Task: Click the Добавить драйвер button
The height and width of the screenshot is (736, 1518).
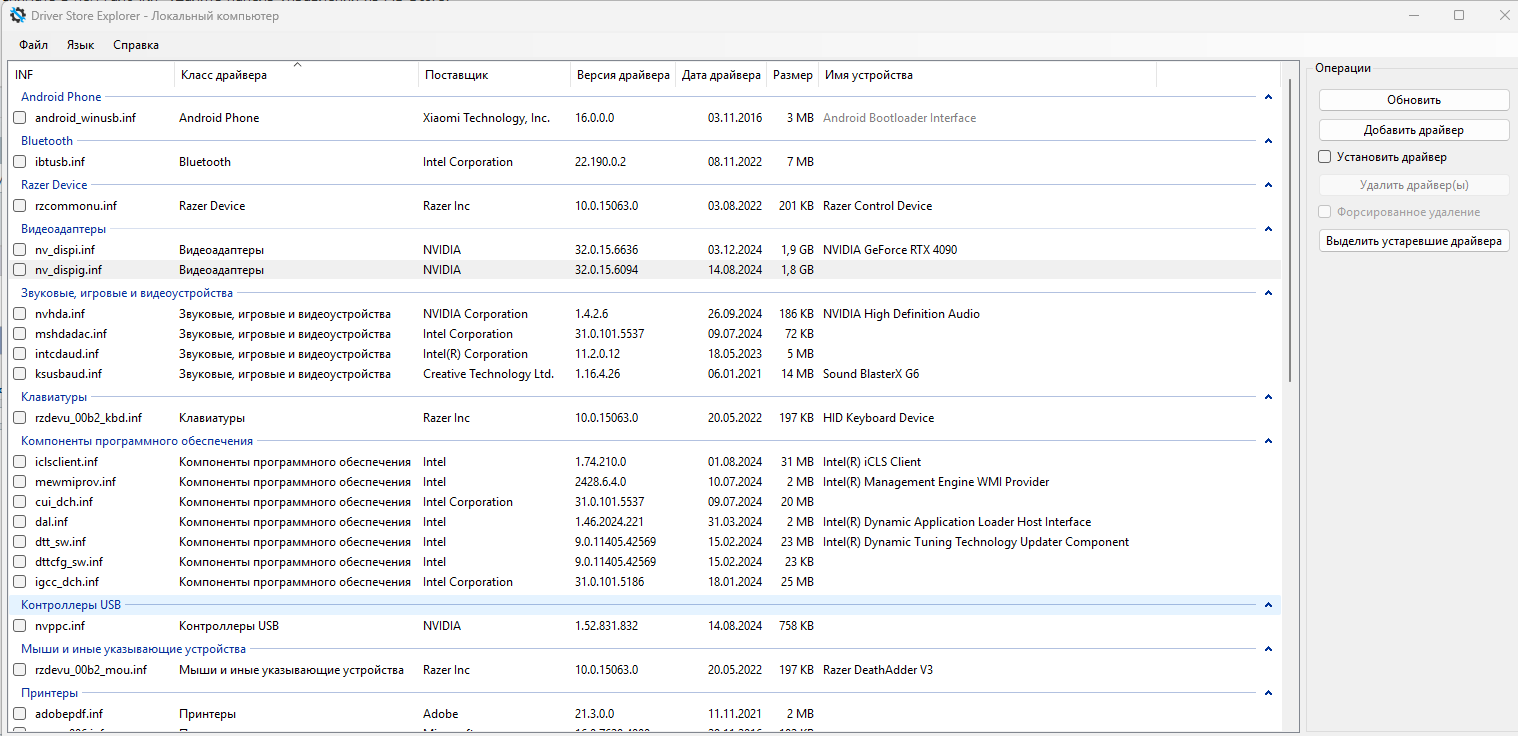Action: pos(1413,130)
